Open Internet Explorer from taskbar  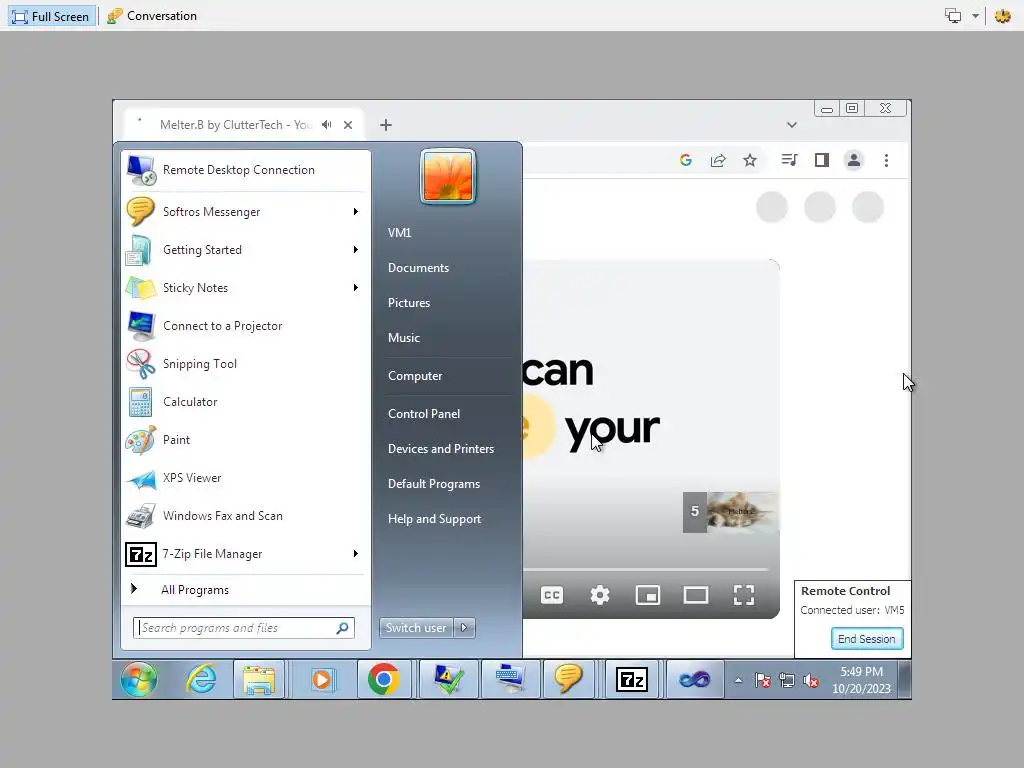click(201, 680)
